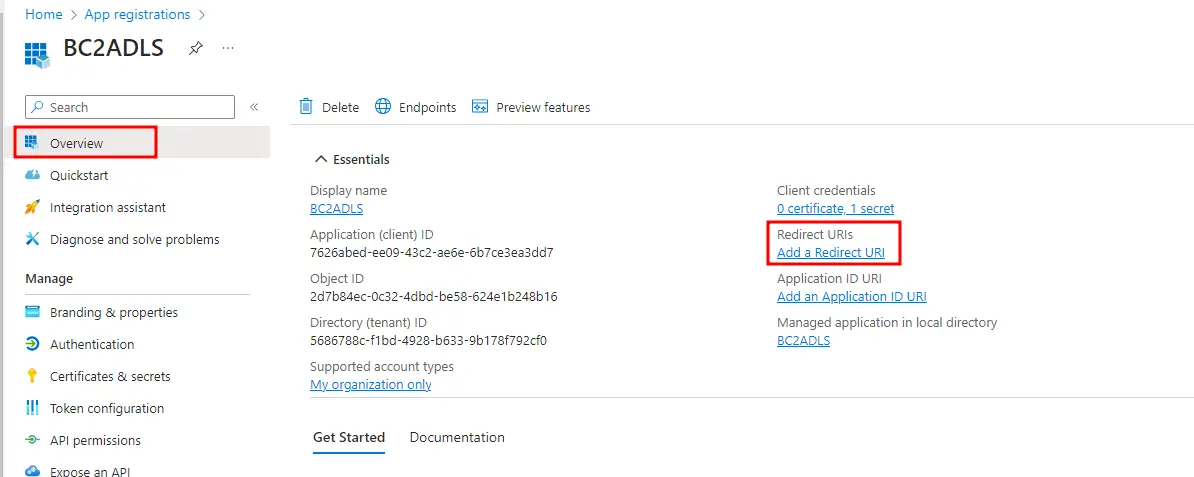Open BC2ADLS managed application link
Image resolution: width=1194 pixels, height=477 pixels.
coord(803,341)
